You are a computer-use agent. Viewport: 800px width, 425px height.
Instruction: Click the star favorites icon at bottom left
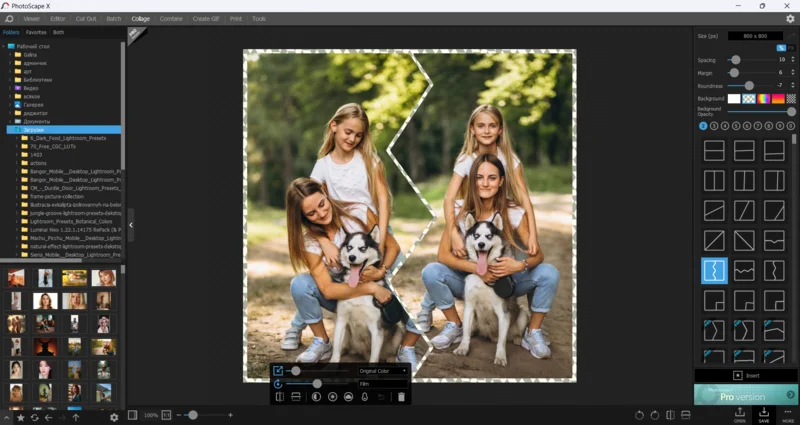pyautogui.click(x=20, y=417)
